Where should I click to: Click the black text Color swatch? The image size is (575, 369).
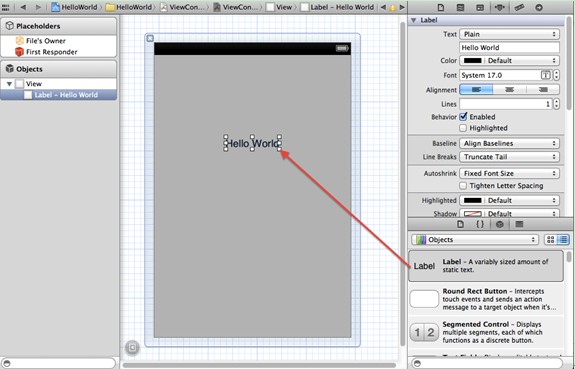(x=473, y=61)
